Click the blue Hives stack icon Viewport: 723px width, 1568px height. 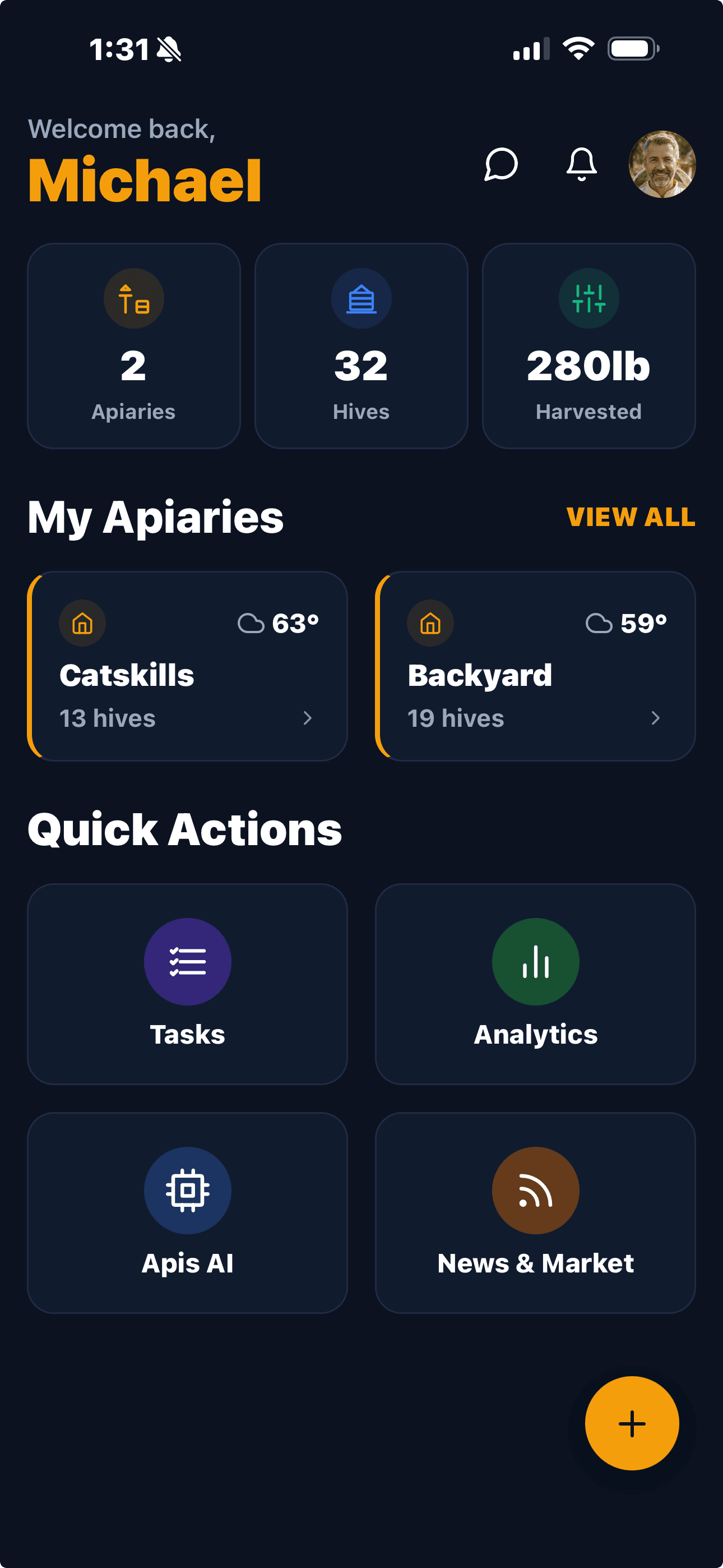[361, 298]
